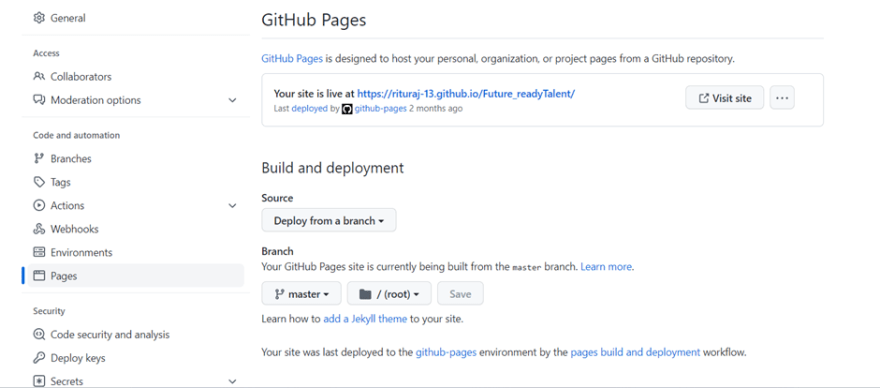This screenshot has width=880, height=388.
Task: Click the deployed link under site URL
Action: coord(309,108)
